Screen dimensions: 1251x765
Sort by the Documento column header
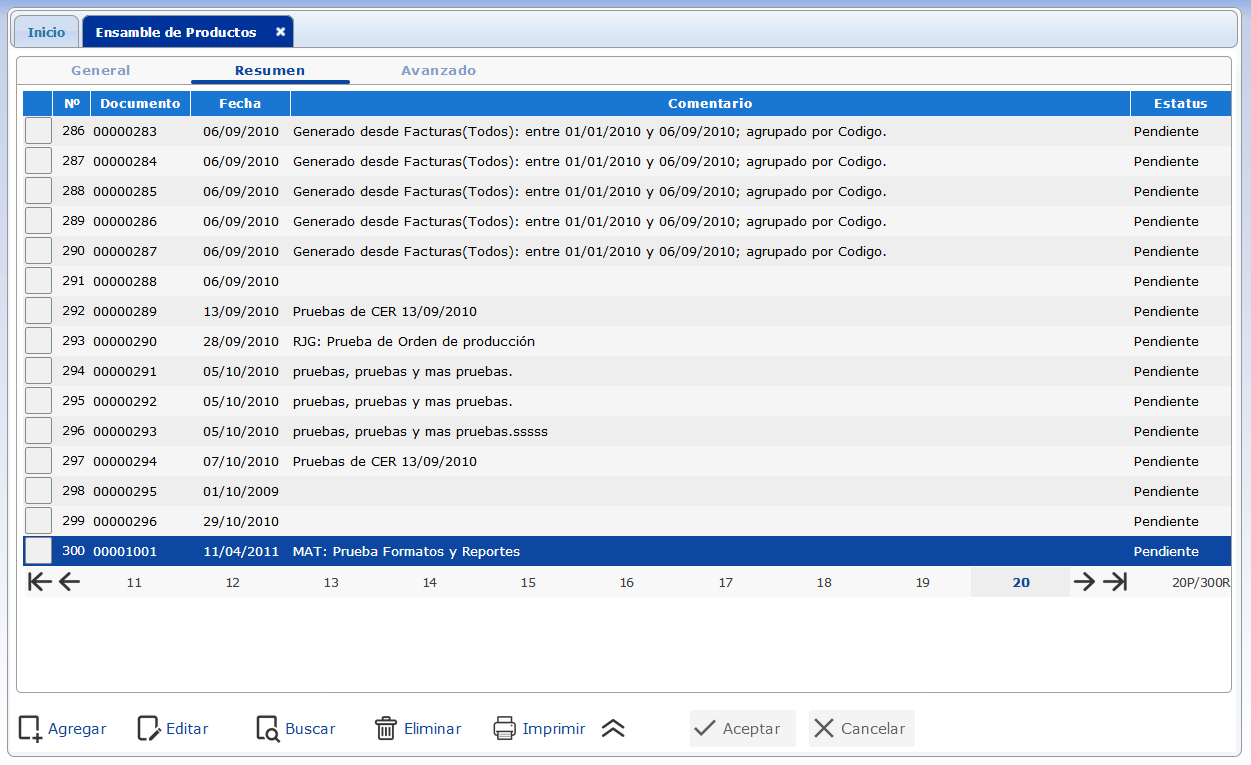(140, 103)
